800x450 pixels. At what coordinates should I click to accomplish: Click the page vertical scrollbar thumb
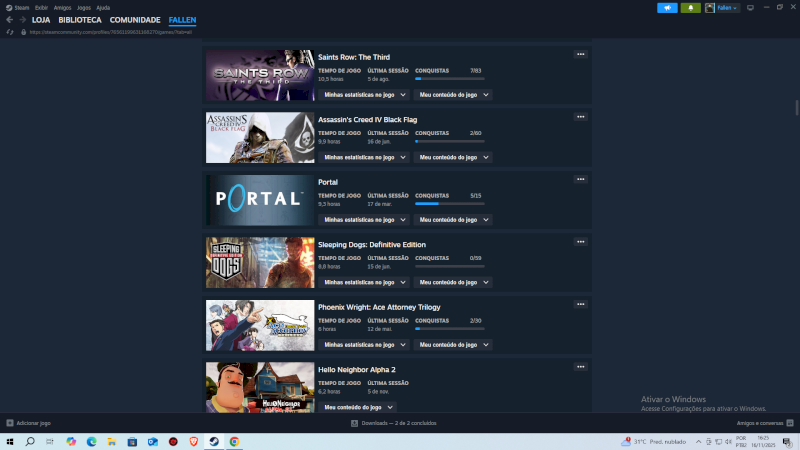796,108
